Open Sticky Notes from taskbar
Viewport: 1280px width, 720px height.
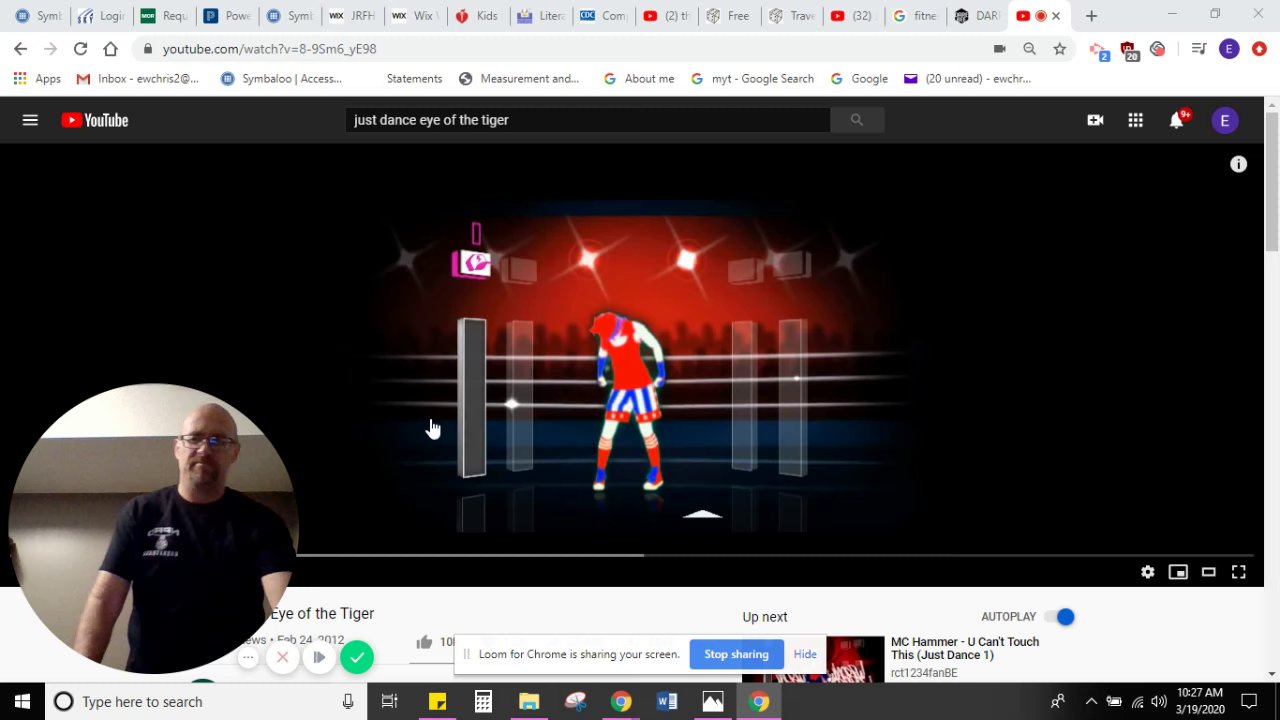(x=437, y=702)
